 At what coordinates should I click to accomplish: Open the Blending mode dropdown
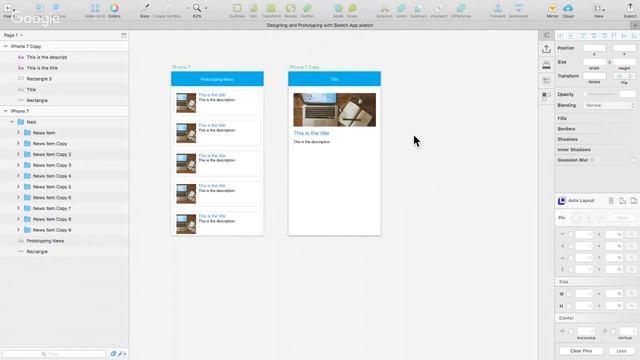click(610, 105)
